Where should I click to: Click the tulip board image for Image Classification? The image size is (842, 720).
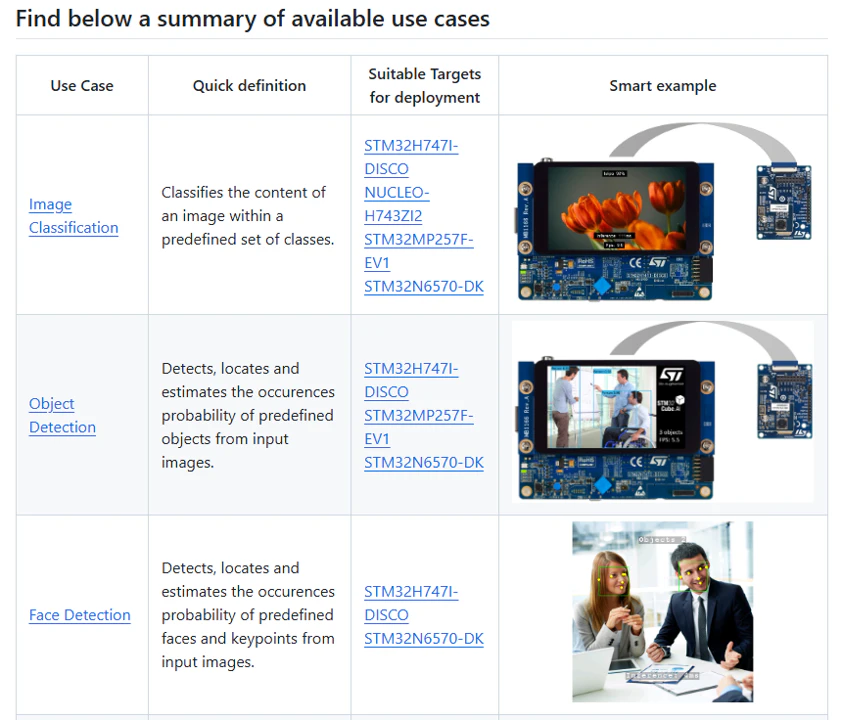pyautogui.click(x=615, y=229)
